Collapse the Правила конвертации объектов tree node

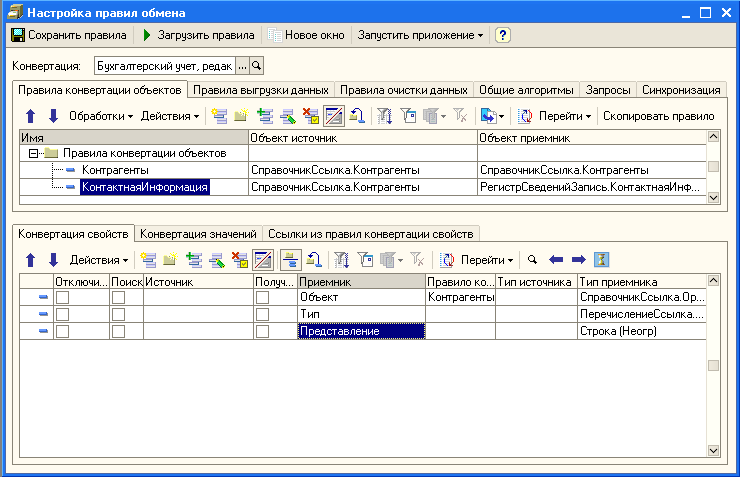[x=35, y=153]
